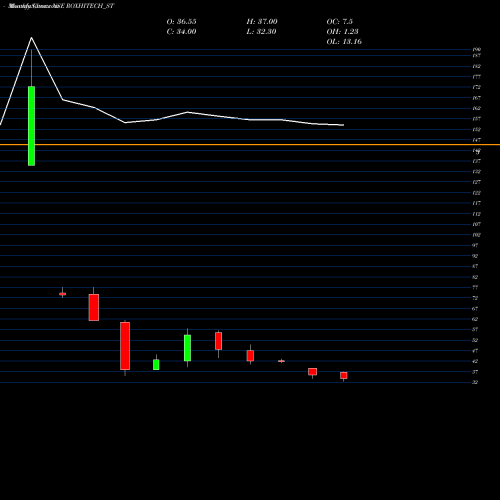Select the red candlestick spanning 47 to 55

(x=219, y=341)
